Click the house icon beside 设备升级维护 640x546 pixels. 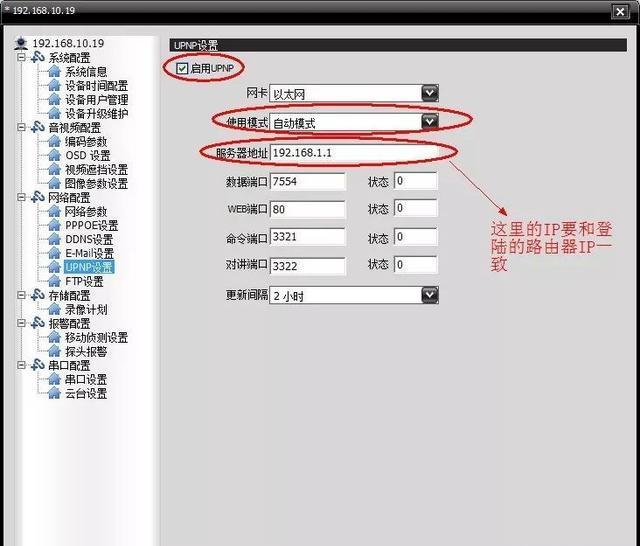(x=54, y=113)
